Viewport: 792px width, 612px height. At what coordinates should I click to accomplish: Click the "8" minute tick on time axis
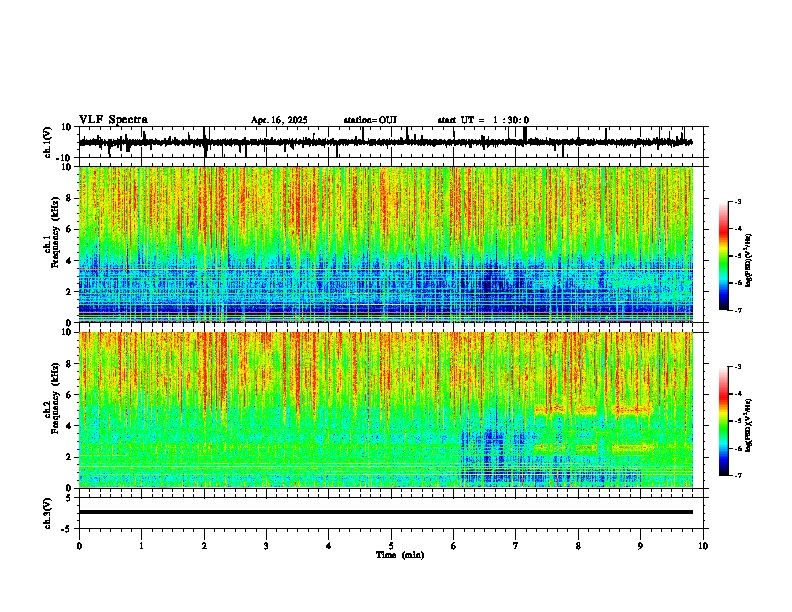pyautogui.click(x=578, y=546)
